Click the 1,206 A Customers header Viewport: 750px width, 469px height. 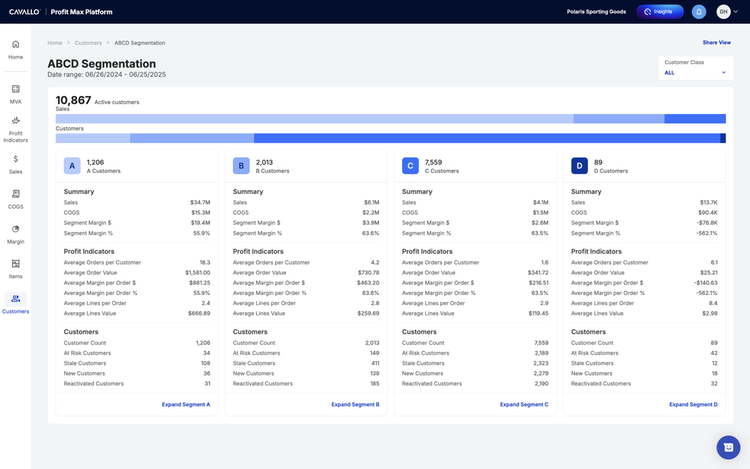point(103,166)
